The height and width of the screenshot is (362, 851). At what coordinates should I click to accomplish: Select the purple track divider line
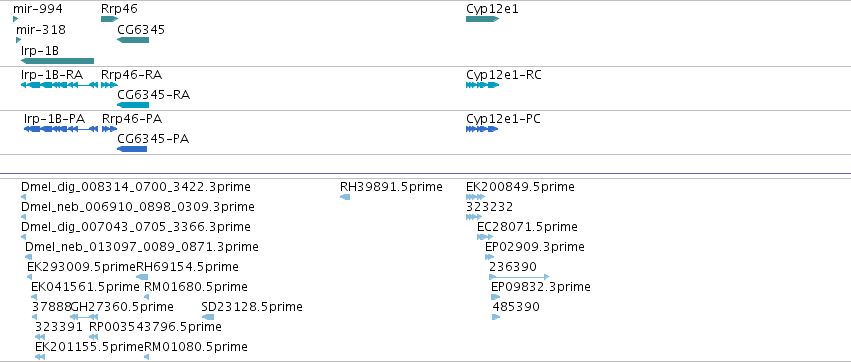pos(426,174)
